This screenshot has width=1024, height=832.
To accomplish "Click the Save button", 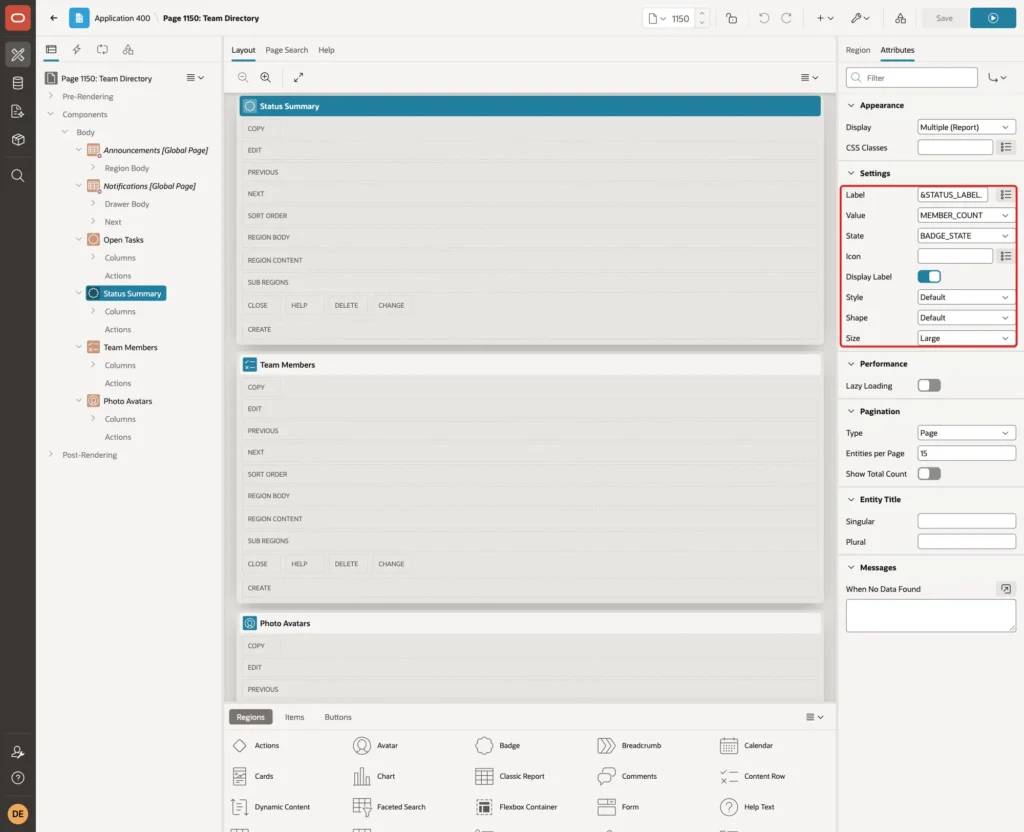I will (x=944, y=18).
